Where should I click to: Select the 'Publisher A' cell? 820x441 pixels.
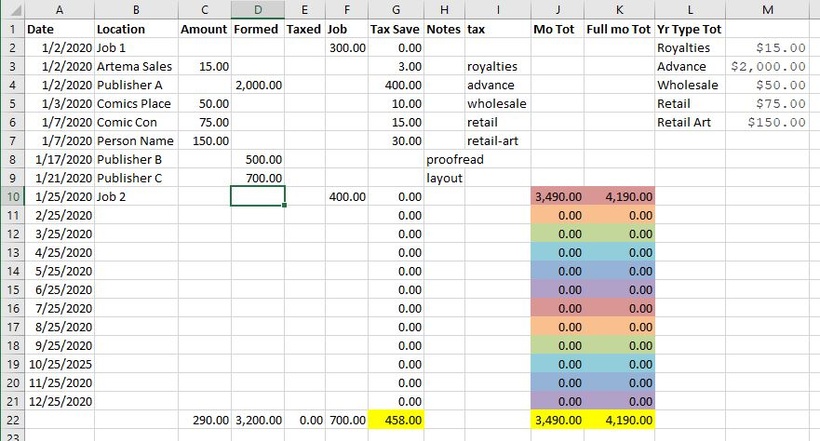click(136, 85)
